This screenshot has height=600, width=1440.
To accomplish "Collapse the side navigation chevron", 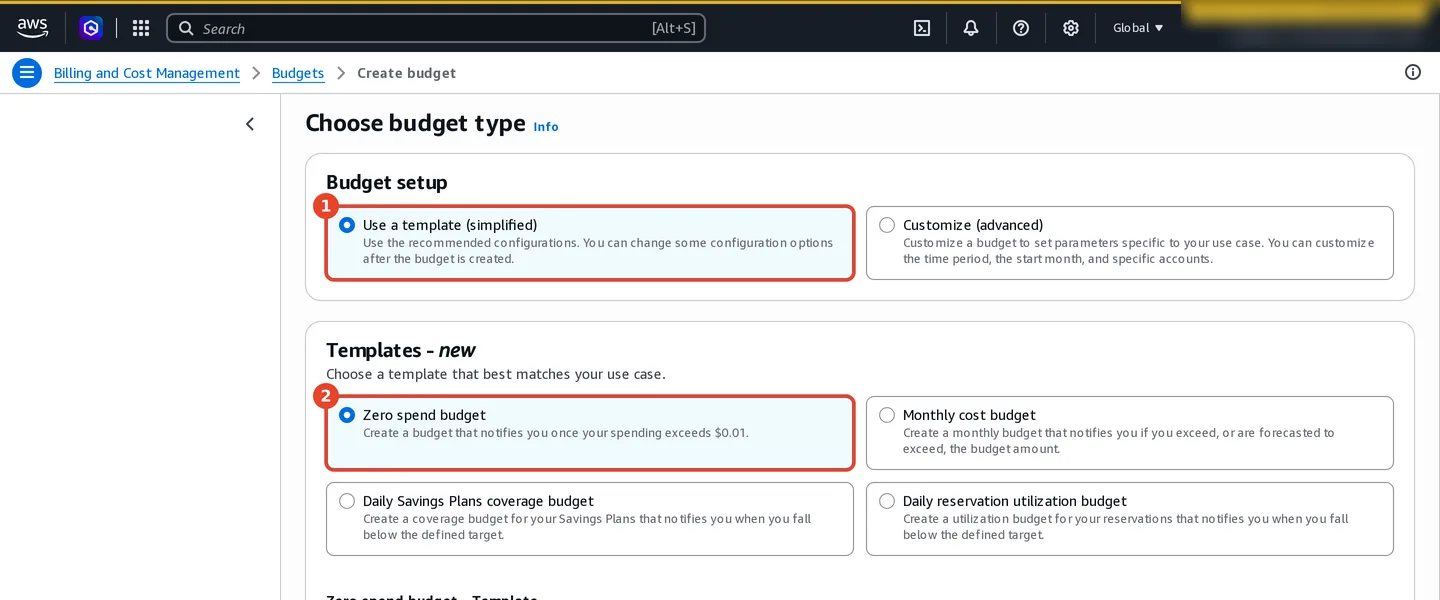I will (x=250, y=124).
